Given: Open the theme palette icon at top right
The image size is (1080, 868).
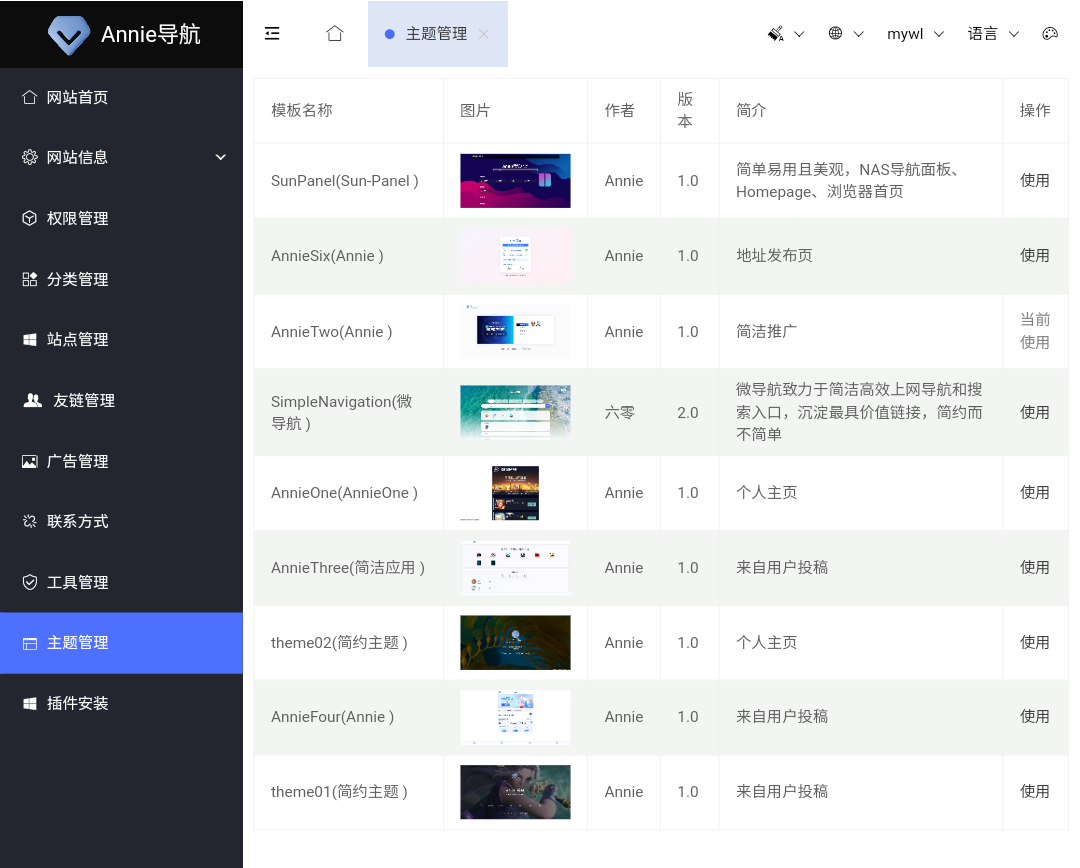Looking at the screenshot, I should pos(1049,34).
